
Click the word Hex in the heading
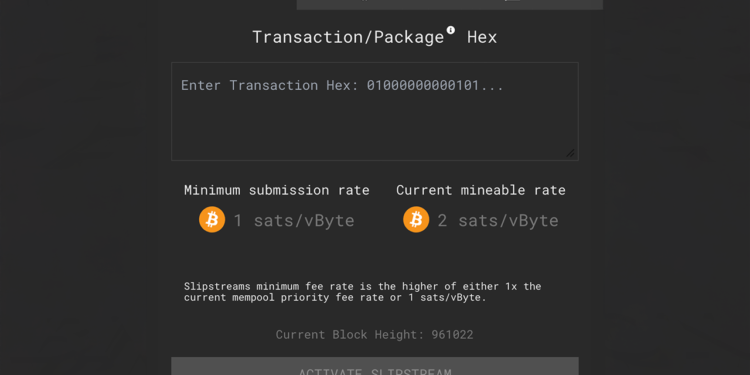coord(482,37)
